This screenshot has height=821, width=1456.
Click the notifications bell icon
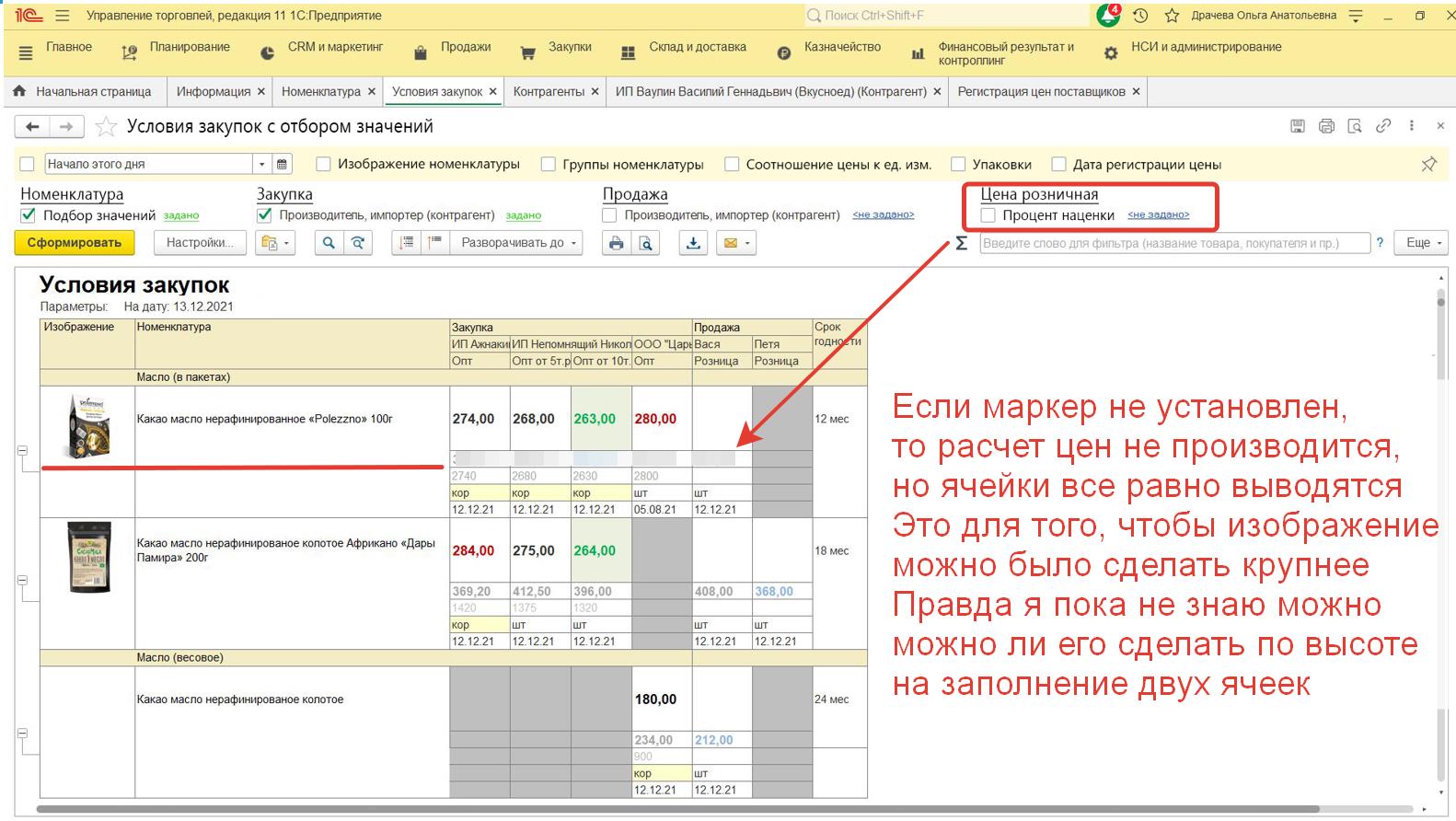(x=1108, y=16)
